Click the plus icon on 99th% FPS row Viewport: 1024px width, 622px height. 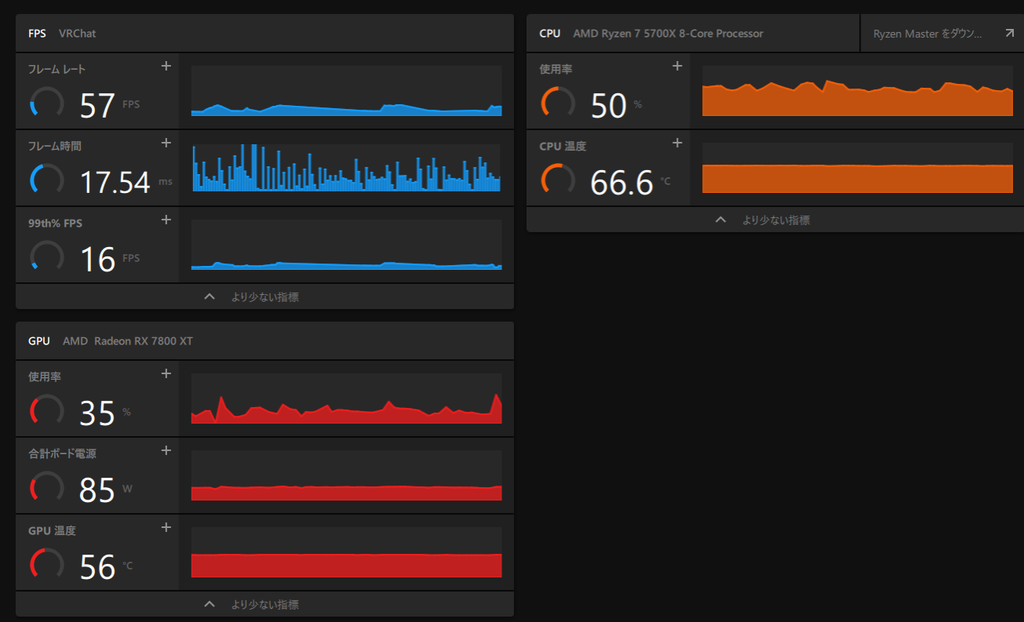[x=166, y=220]
